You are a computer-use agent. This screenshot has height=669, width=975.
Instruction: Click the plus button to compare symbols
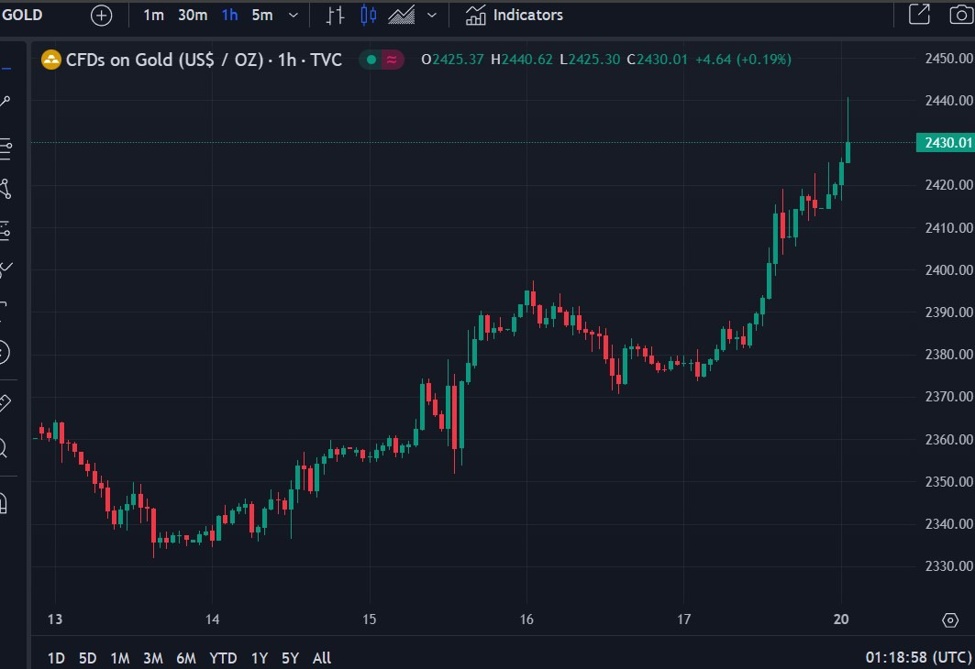click(x=99, y=15)
